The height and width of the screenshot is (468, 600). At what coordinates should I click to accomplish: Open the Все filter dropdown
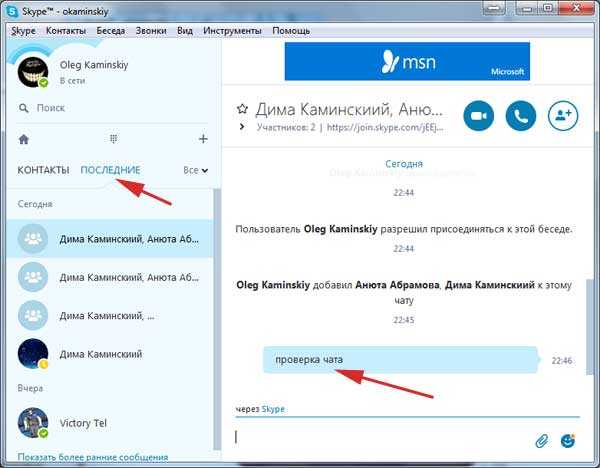[196, 170]
